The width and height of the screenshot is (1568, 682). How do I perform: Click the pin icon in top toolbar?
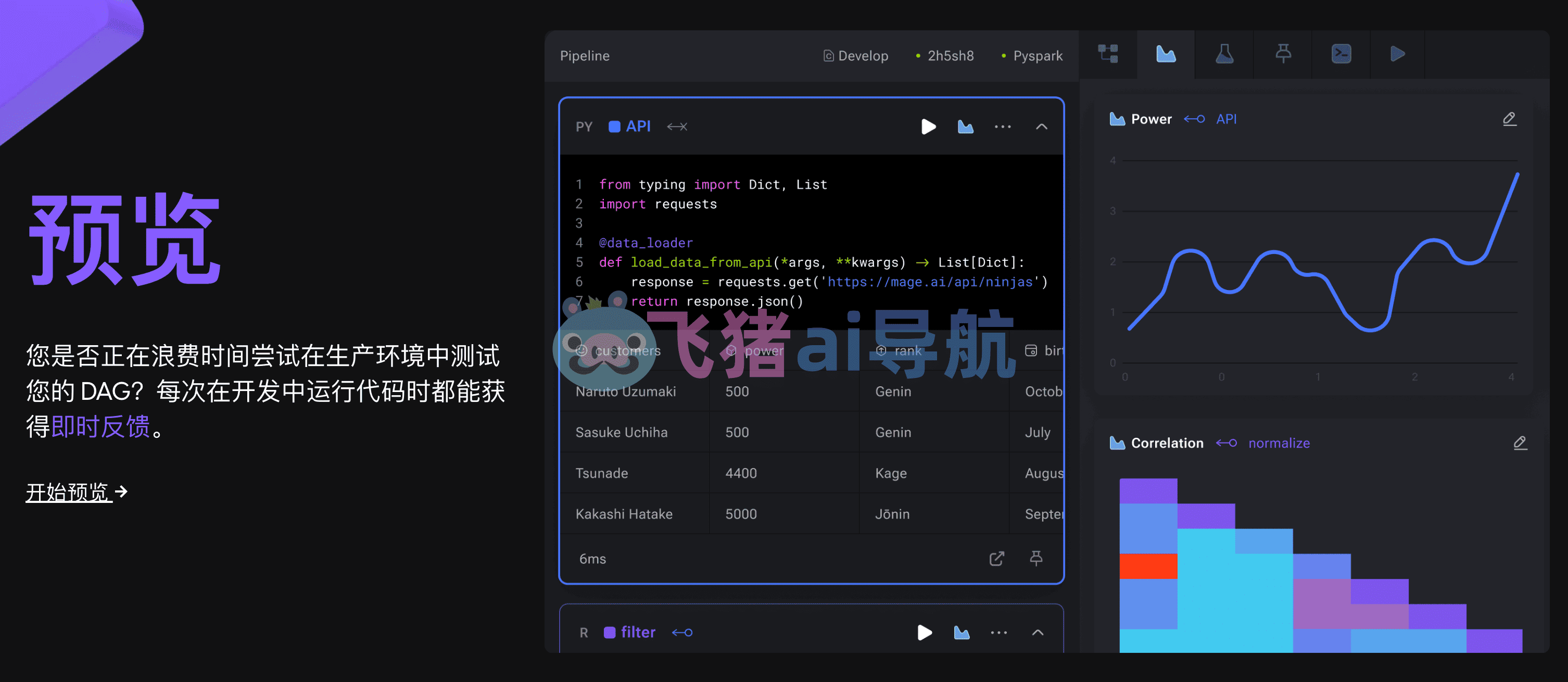point(1283,54)
